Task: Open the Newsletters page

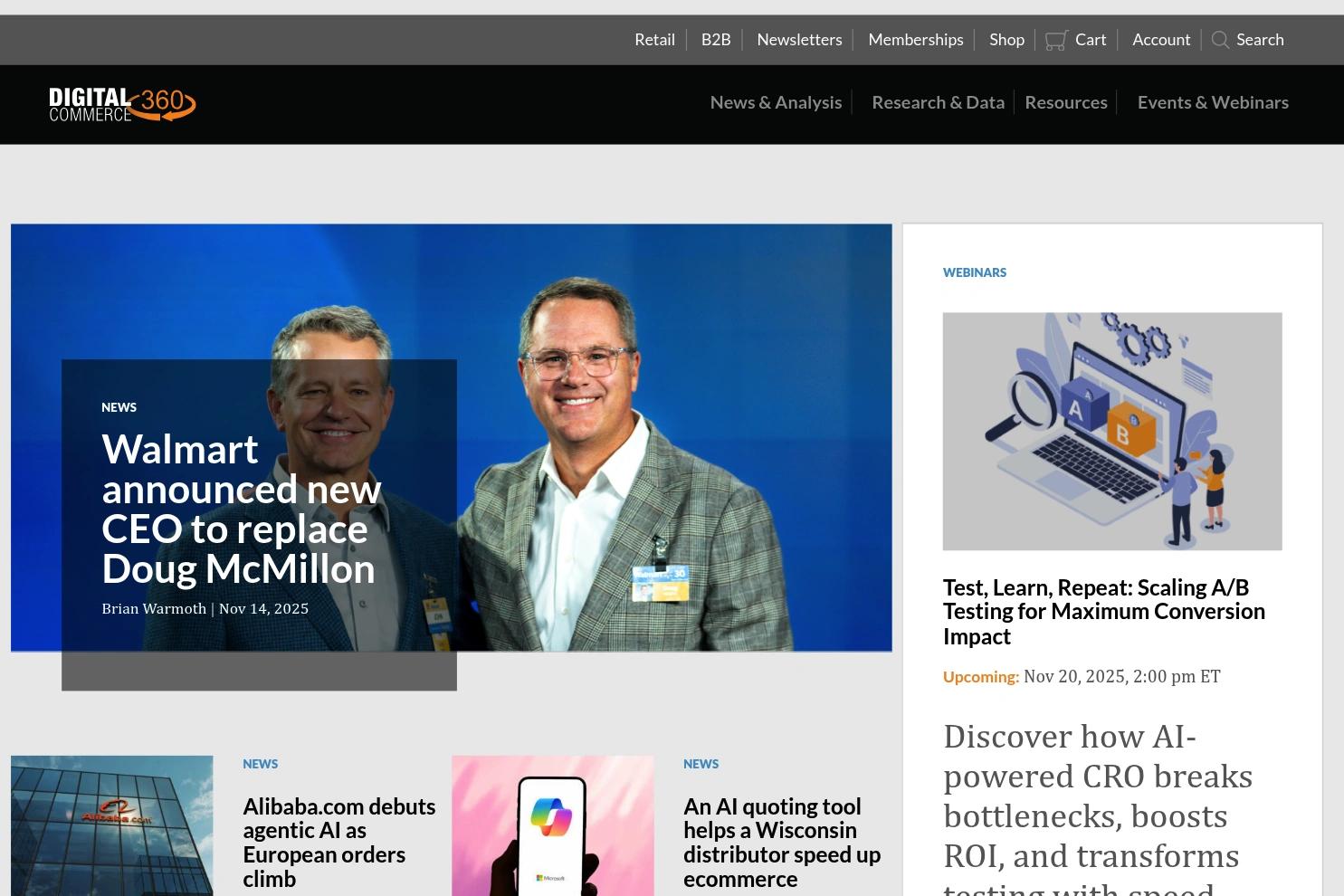Action: pyautogui.click(x=798, y=39)
